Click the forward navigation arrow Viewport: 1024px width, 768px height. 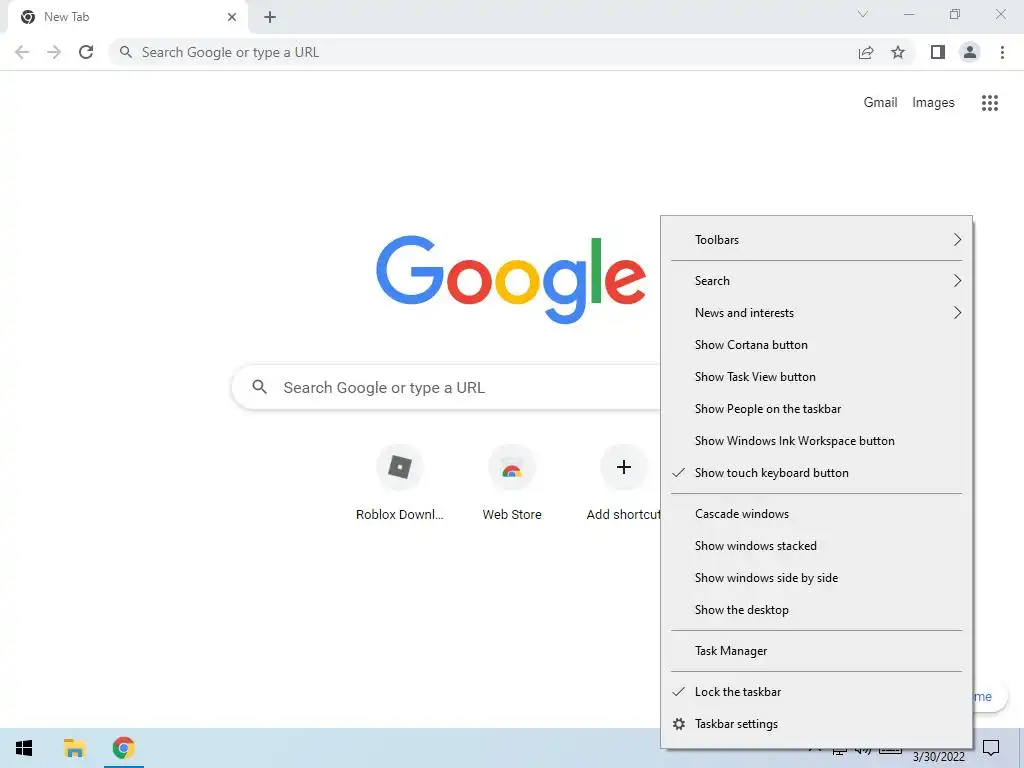pyautogui.click(x=54, y=52)
